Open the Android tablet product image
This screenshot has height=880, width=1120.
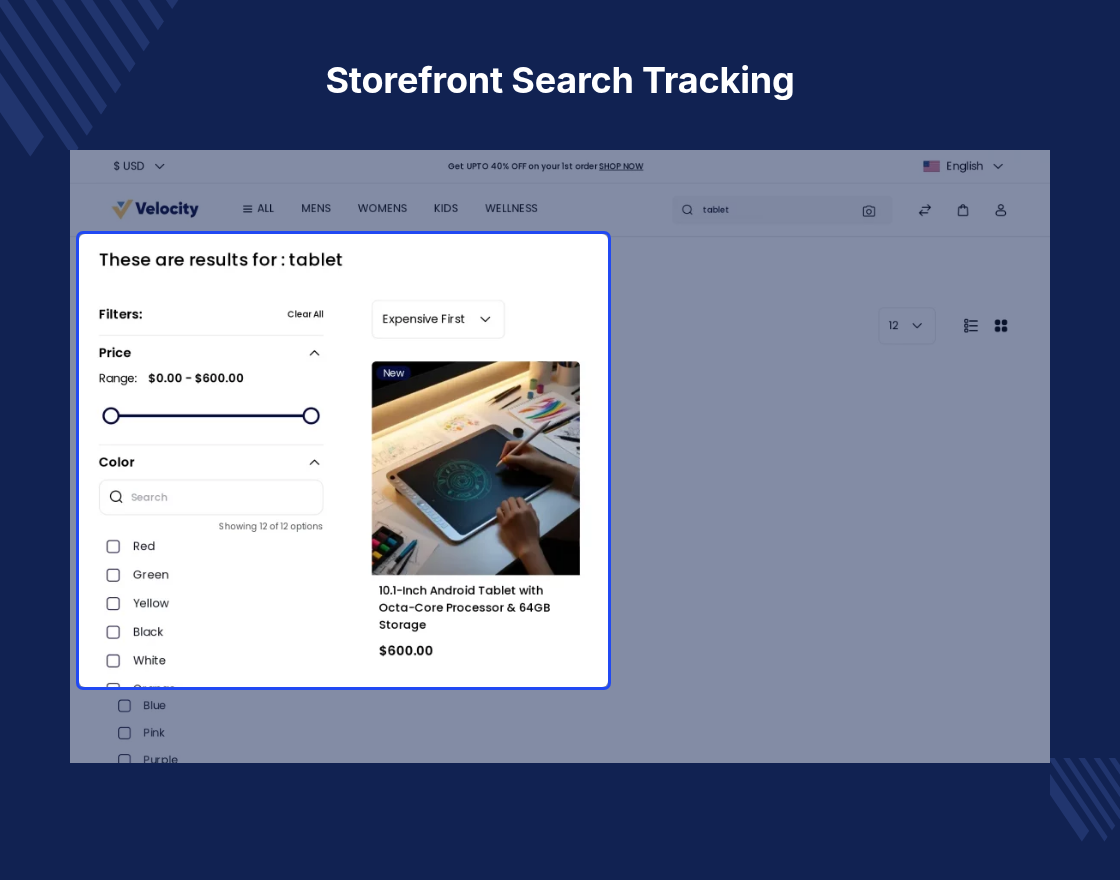tap(476, 468)
